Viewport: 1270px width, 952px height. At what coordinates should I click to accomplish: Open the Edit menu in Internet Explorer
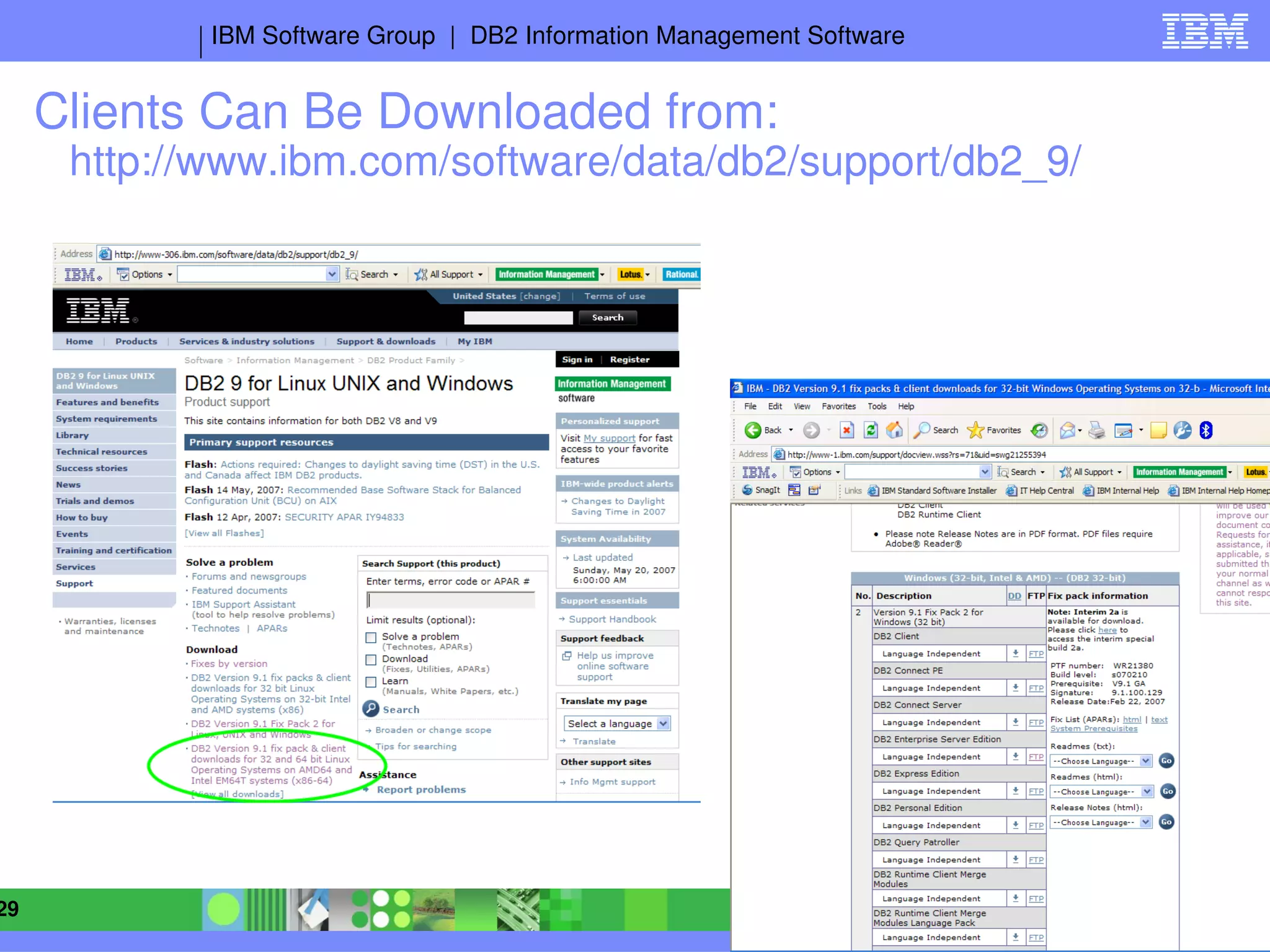[x=775, y=407]
